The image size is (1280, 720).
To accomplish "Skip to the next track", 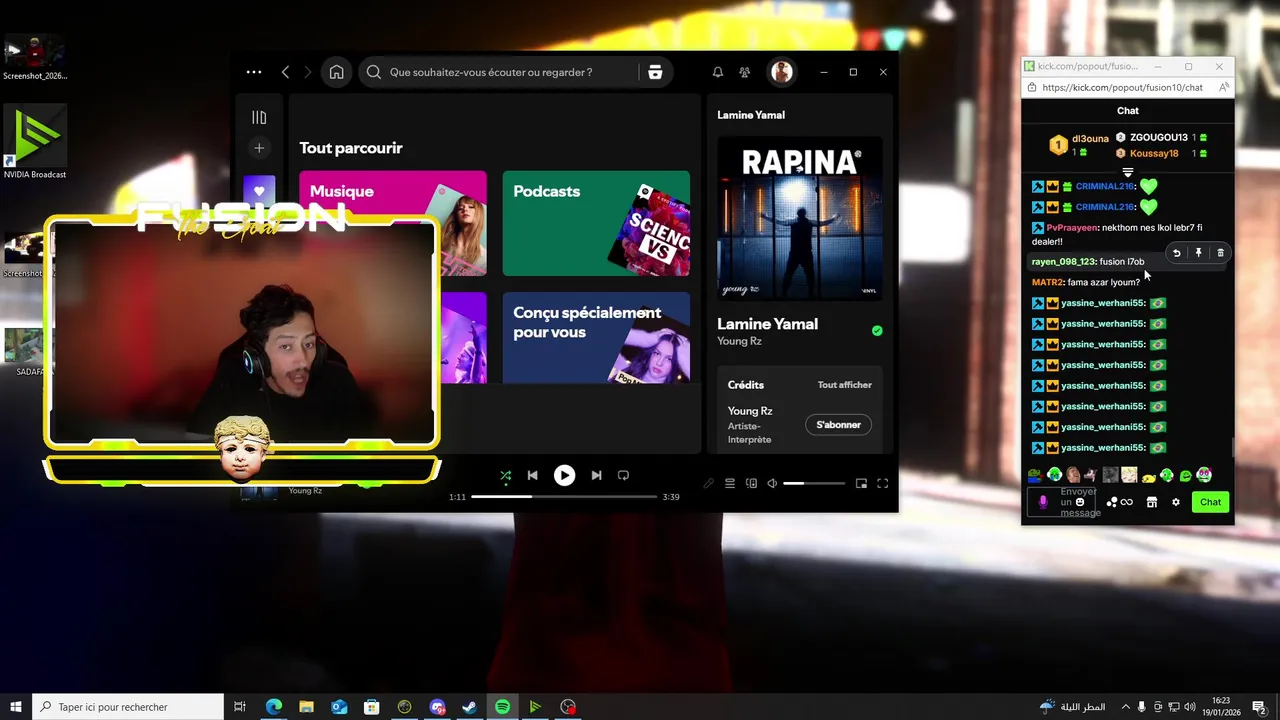I will [x=596, y=476].
